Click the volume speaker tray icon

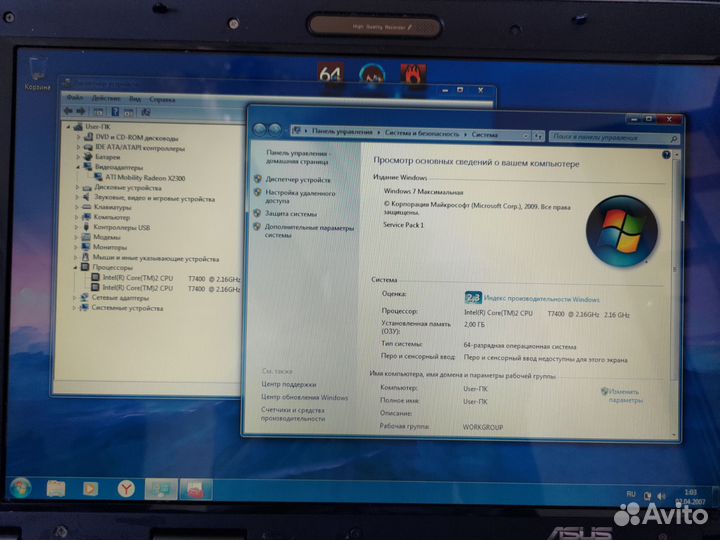(x=661, y=496)
